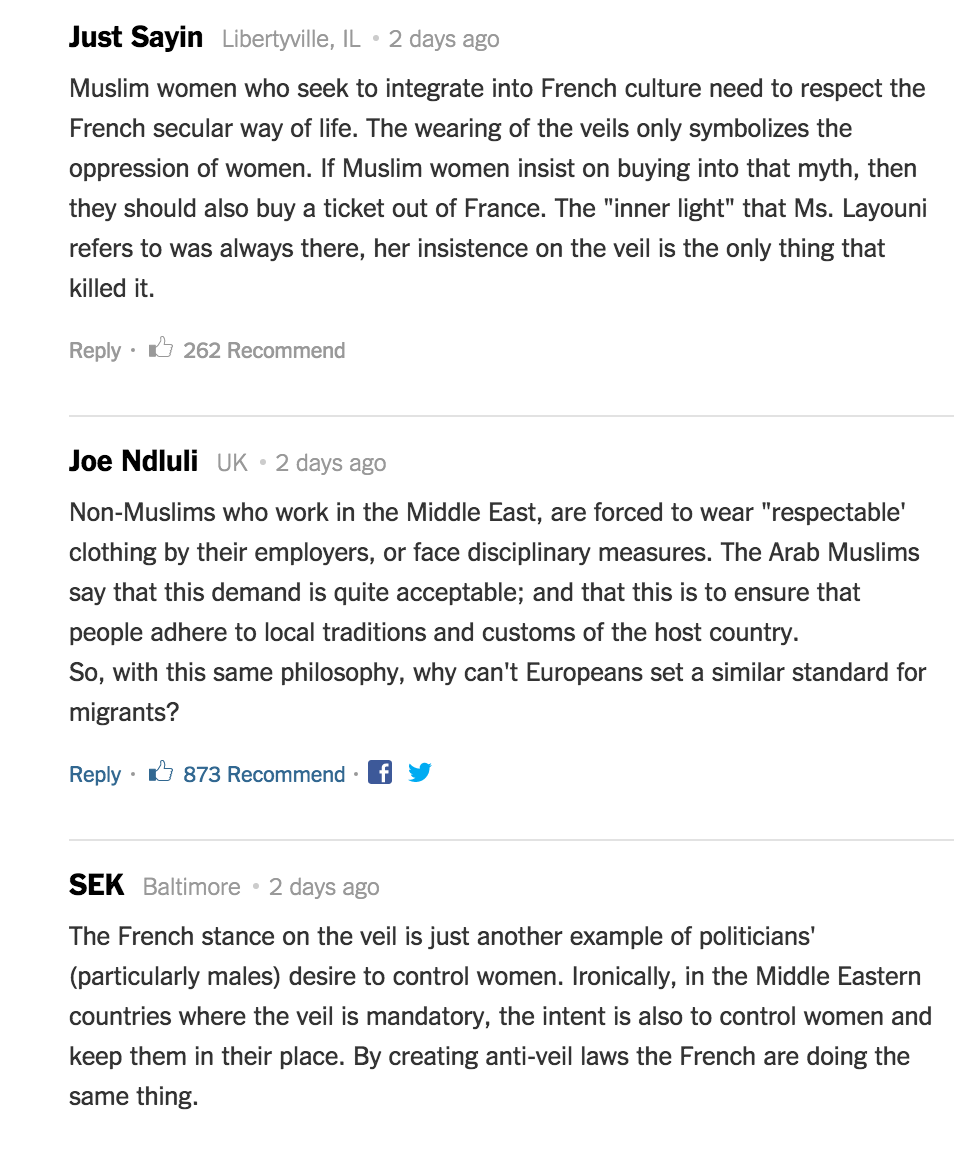Open the Joe Ndluli commenter name
954x1151 pixels.
133,462
